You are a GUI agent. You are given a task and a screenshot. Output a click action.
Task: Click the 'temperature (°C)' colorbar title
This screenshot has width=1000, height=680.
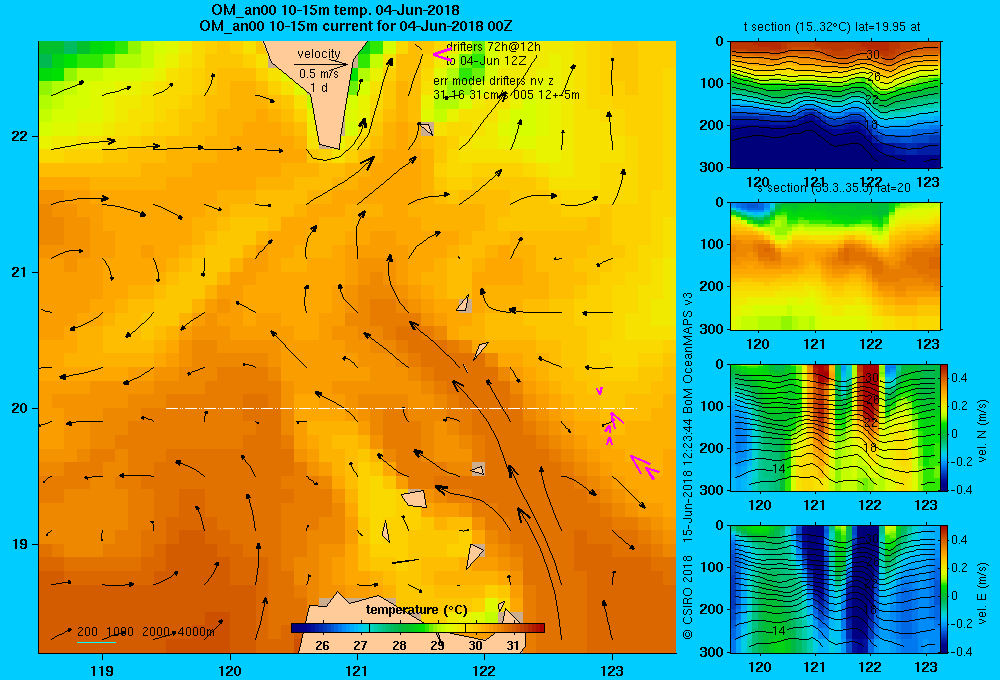click(416, 610)
